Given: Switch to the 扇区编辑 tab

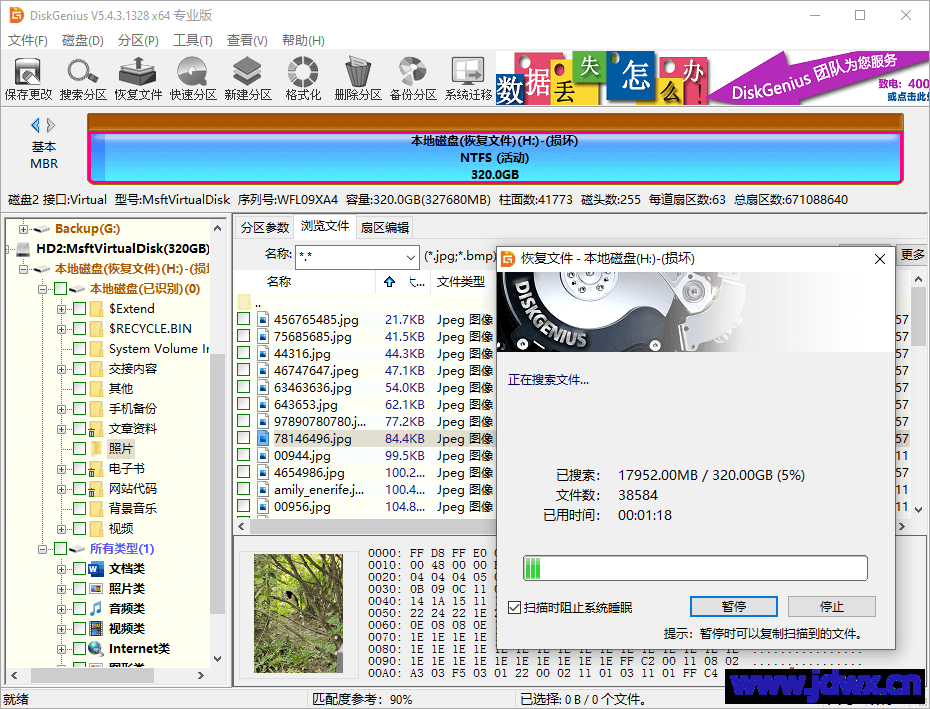Looking at the screenshot, I should pos(384,227).
